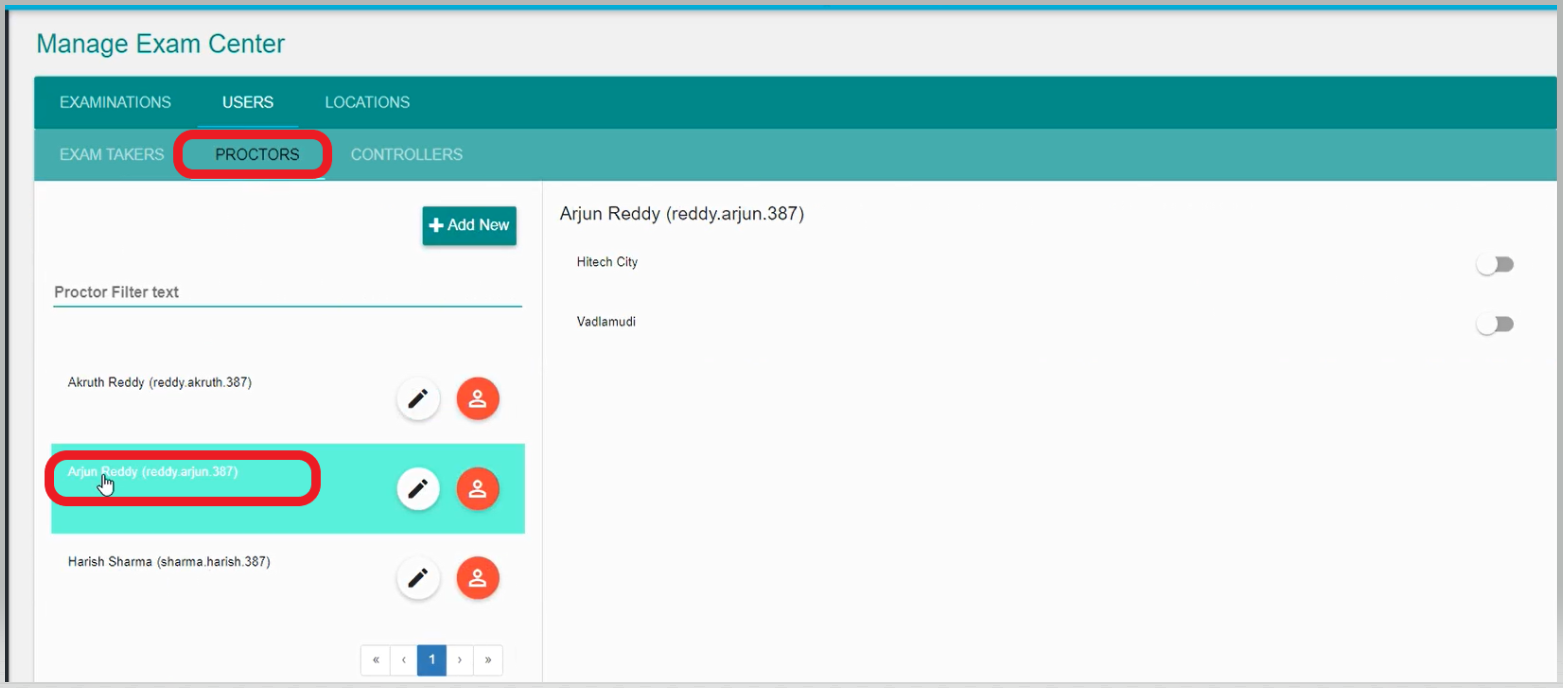Edit Arjun Reddy using pencil icon
This screenshot has height=688, width=1563.
(418, 489)
